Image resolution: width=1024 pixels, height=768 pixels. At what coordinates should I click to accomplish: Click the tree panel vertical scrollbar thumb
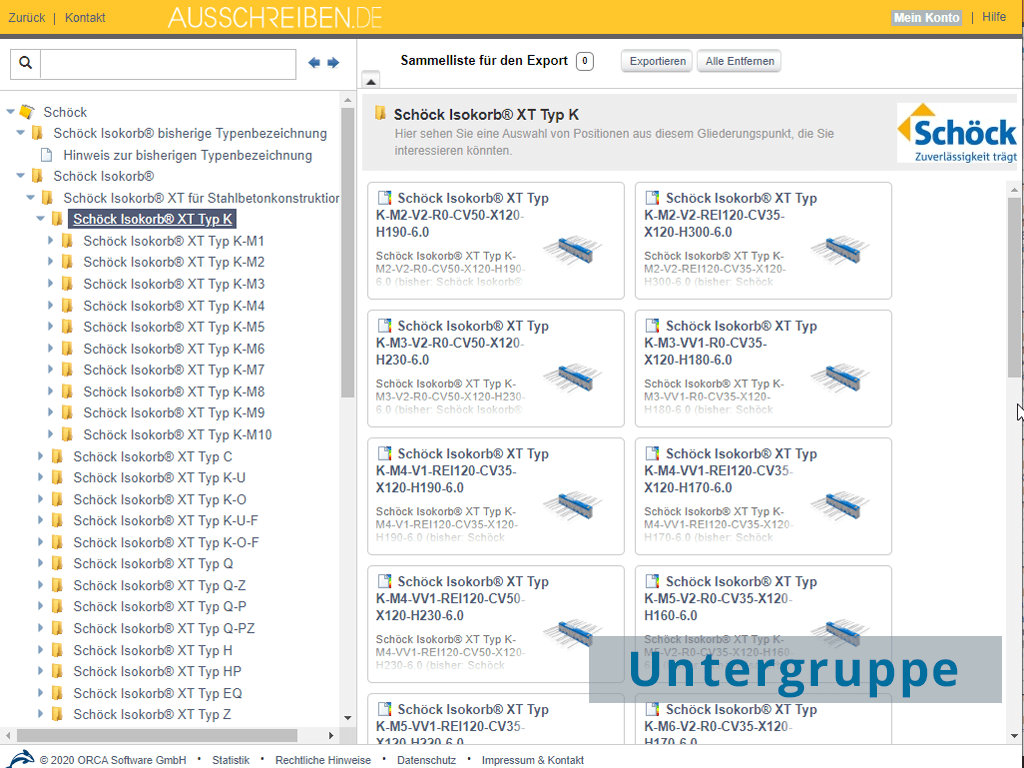[347, 253]
